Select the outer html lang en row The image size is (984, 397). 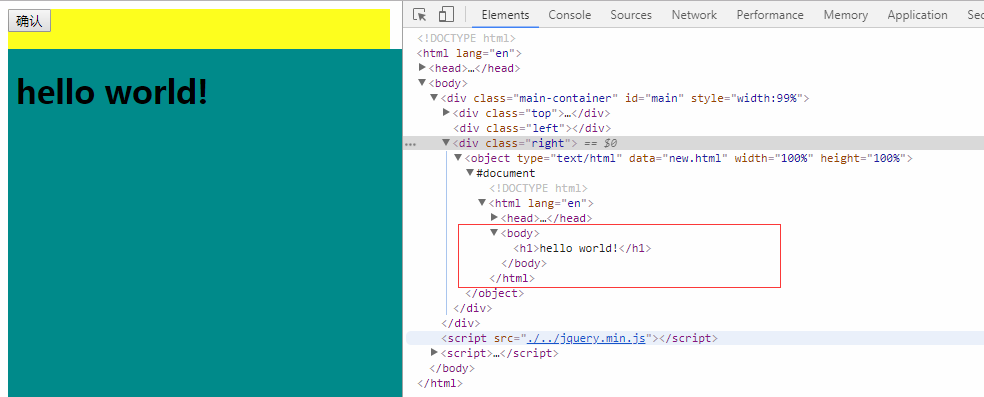[469, 53]
